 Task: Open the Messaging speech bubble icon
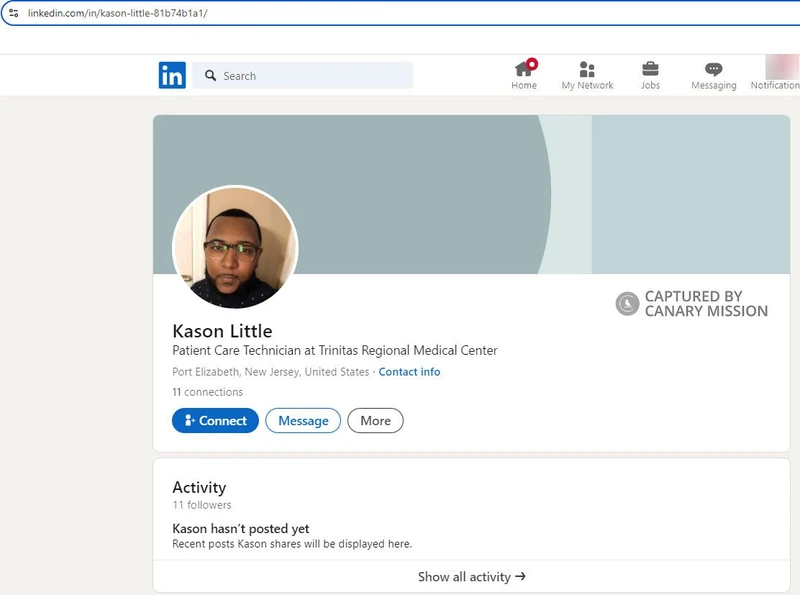coord(713,68)
